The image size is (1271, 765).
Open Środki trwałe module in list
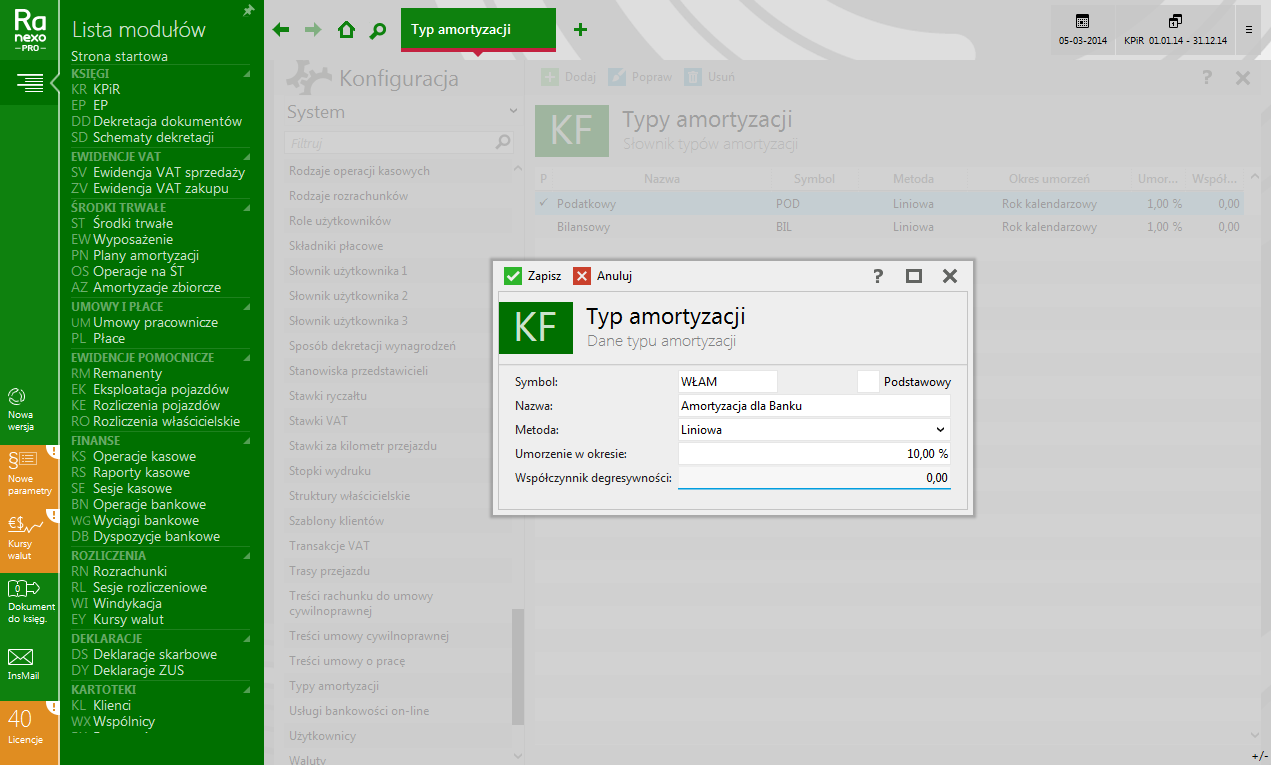(132, 223)
